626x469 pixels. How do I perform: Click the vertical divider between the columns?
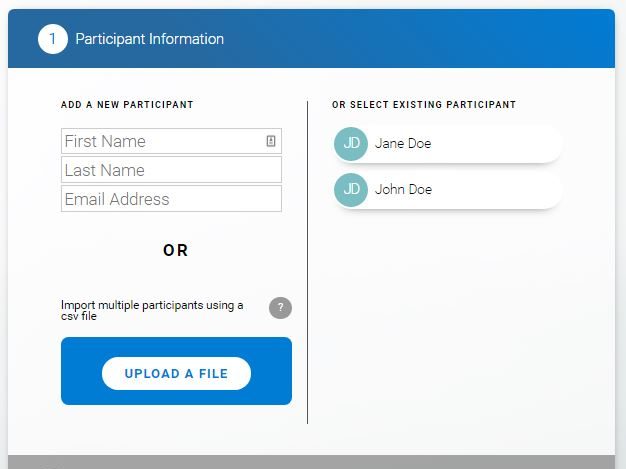307,260
